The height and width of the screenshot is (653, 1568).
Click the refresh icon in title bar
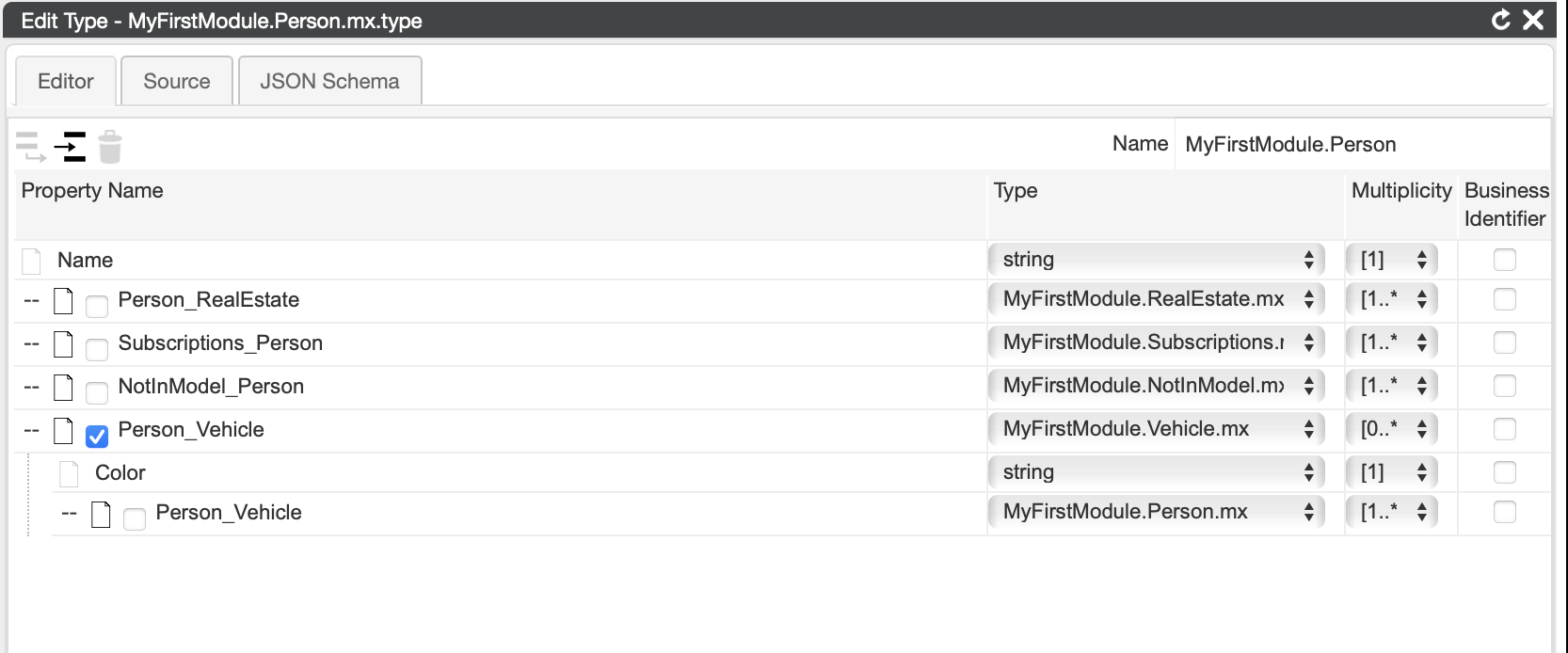(x=1501, y=20)
